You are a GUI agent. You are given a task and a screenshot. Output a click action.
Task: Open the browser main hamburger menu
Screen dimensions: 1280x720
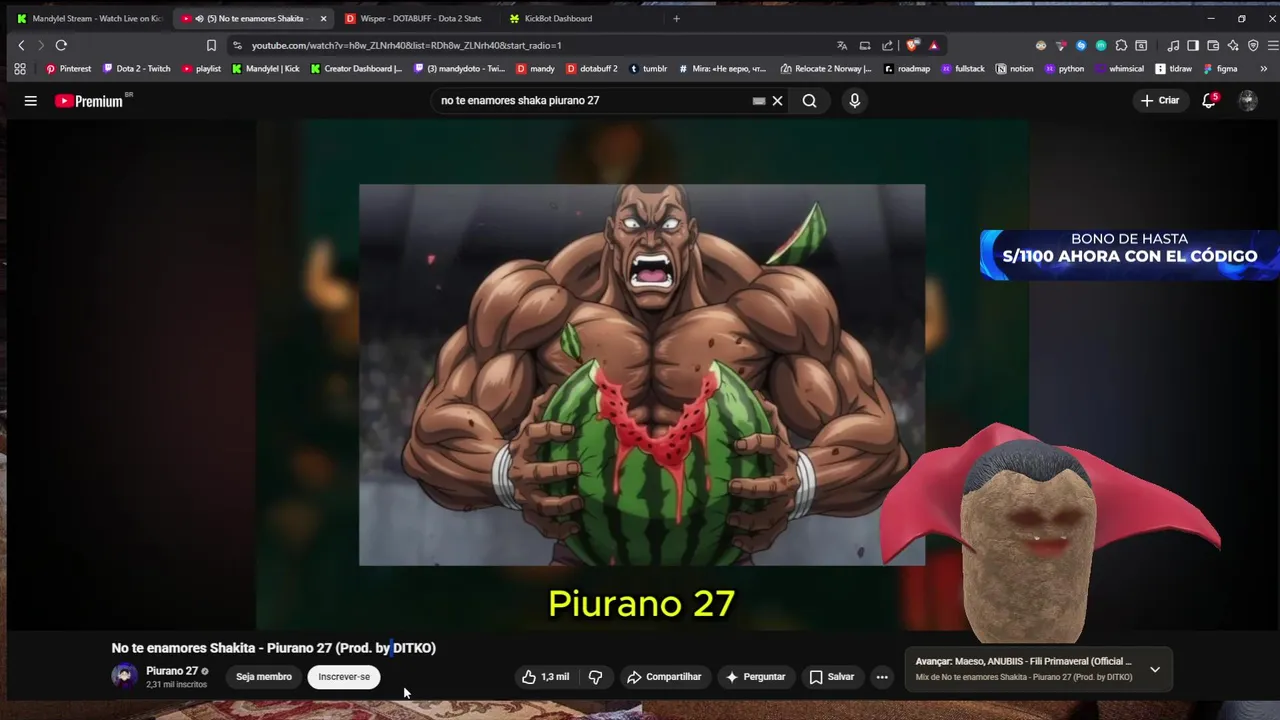click(x=1273, y=45)
